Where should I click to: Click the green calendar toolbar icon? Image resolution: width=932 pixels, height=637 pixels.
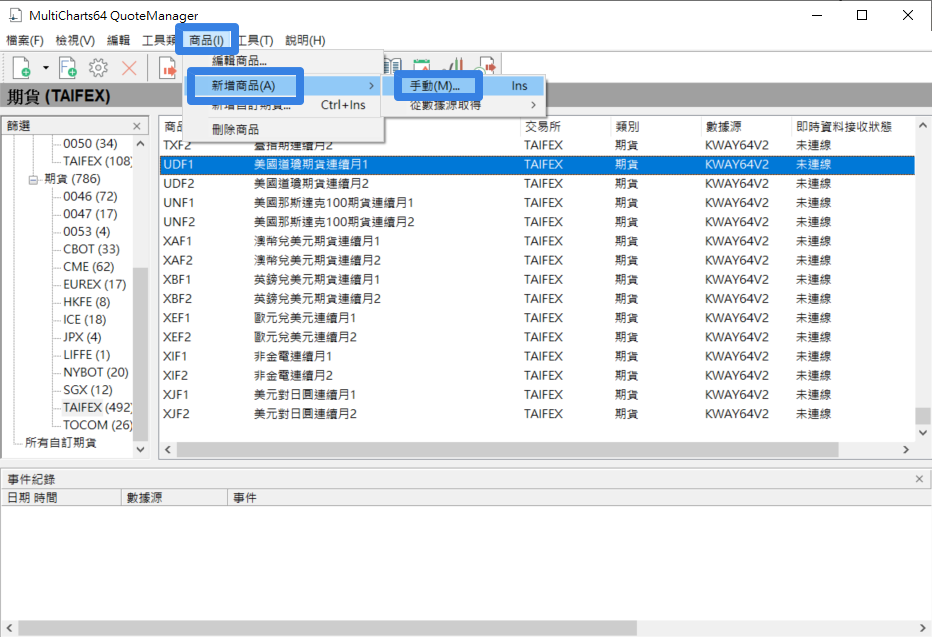click(421, 65)
